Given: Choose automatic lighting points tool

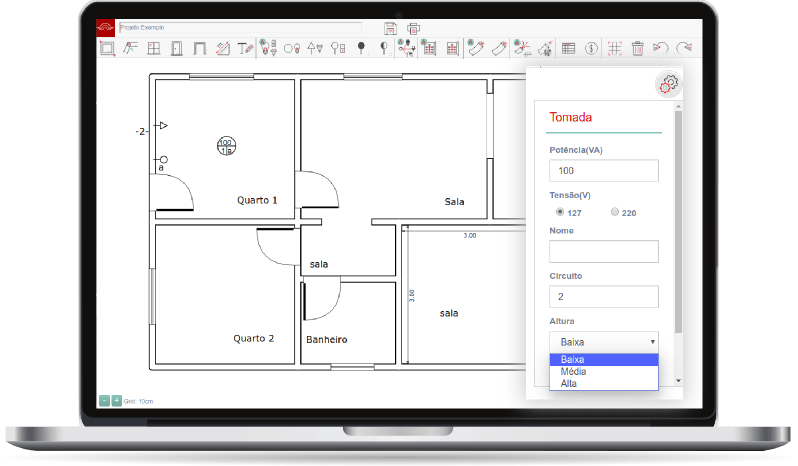Looking at the screenshot, I should pyautogui.click(x=268, y=48).
